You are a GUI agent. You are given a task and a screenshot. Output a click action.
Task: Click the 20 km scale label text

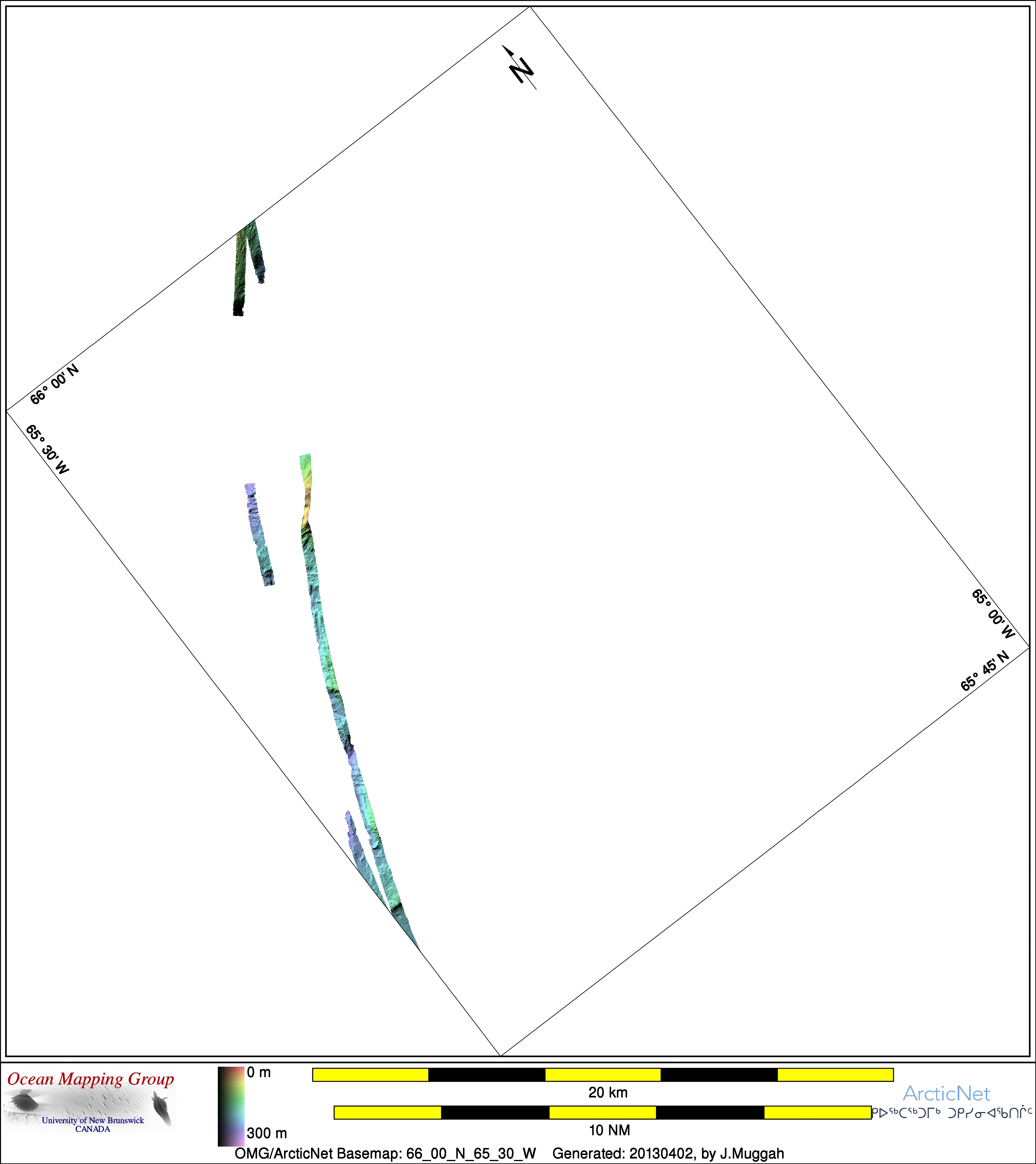point(608,1092)
